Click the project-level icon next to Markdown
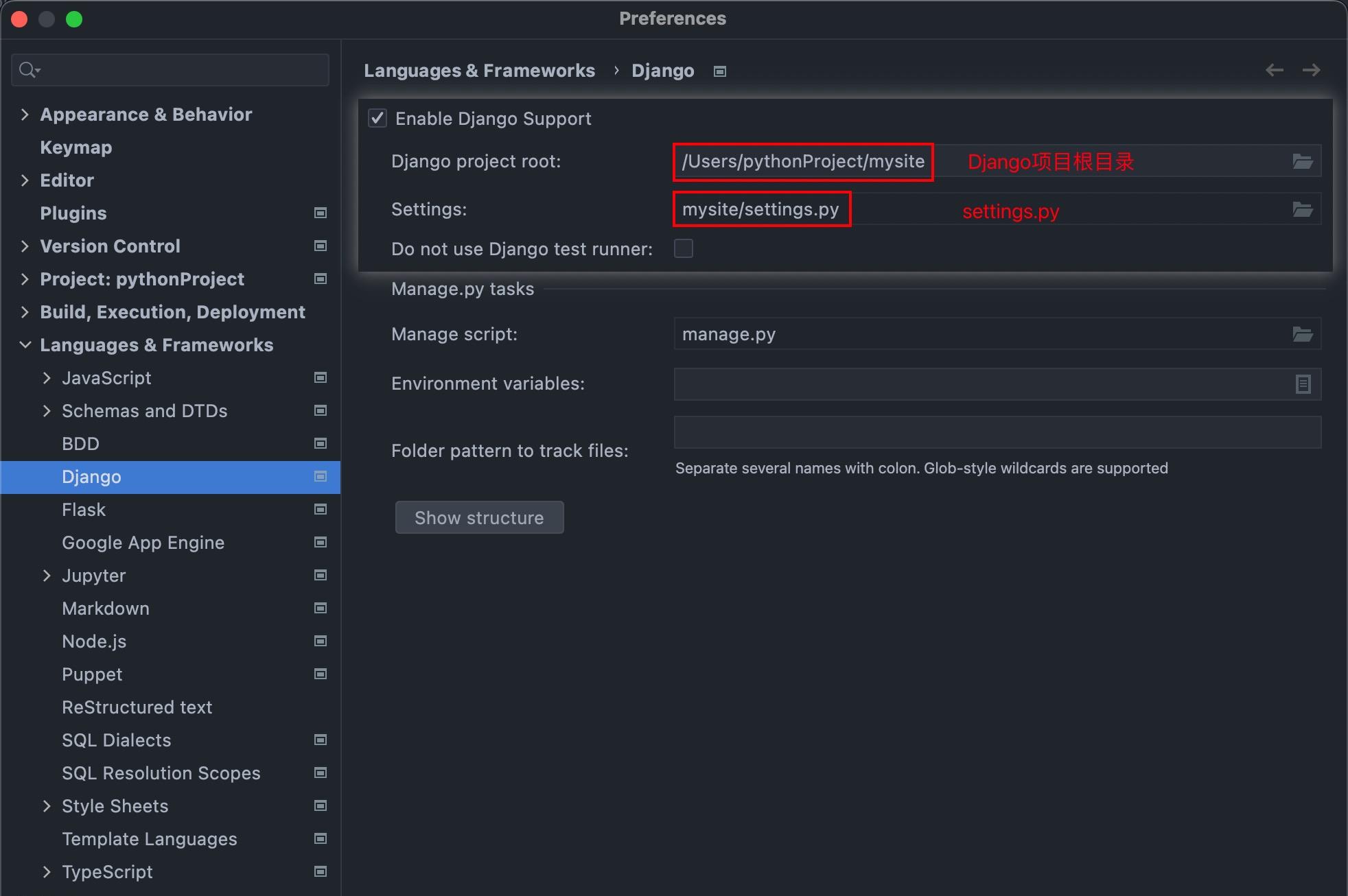1348x896 pixels. 320,608
